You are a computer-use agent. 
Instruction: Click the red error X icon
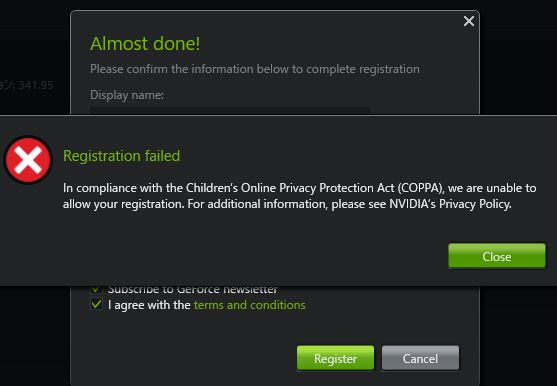tap(28, 160)
